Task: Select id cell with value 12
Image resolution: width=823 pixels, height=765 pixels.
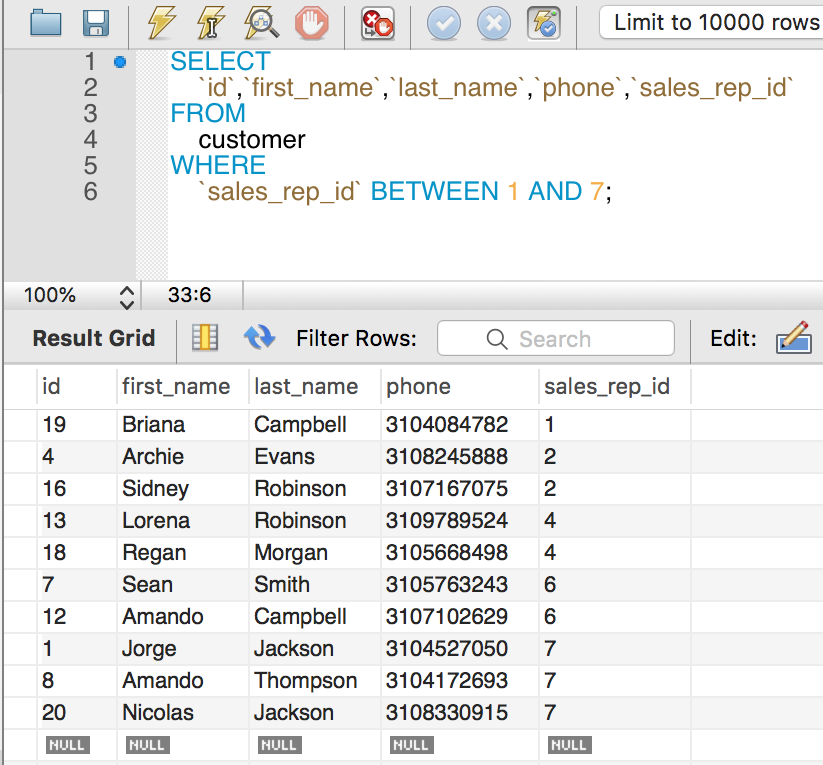Action: 77,617
